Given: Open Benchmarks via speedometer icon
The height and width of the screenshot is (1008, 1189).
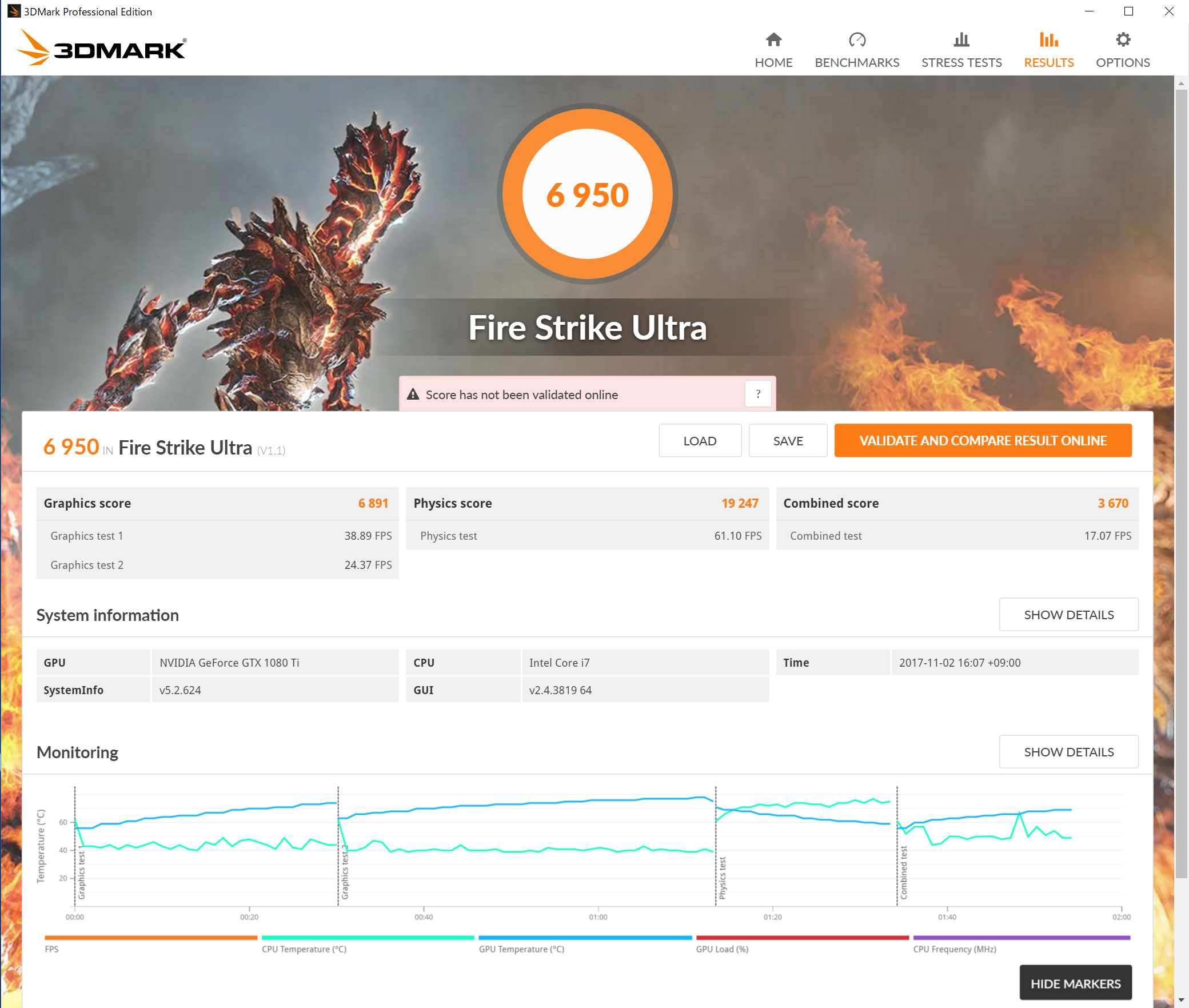Looking at the screenshot, I should tap(857, 39).
